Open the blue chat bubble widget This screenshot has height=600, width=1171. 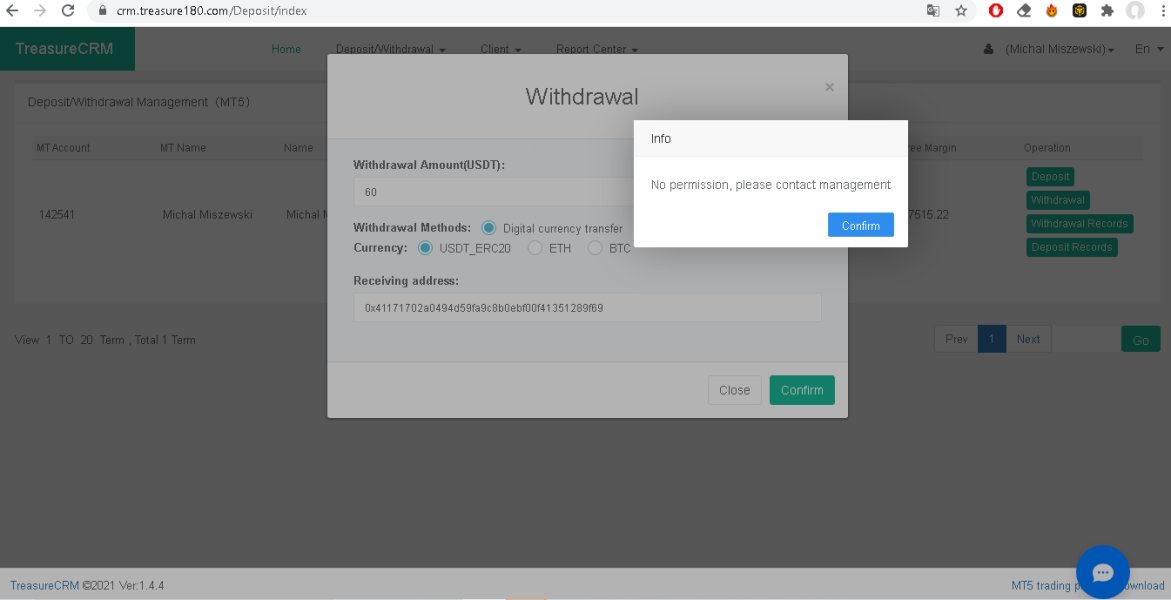point(1102,572)
